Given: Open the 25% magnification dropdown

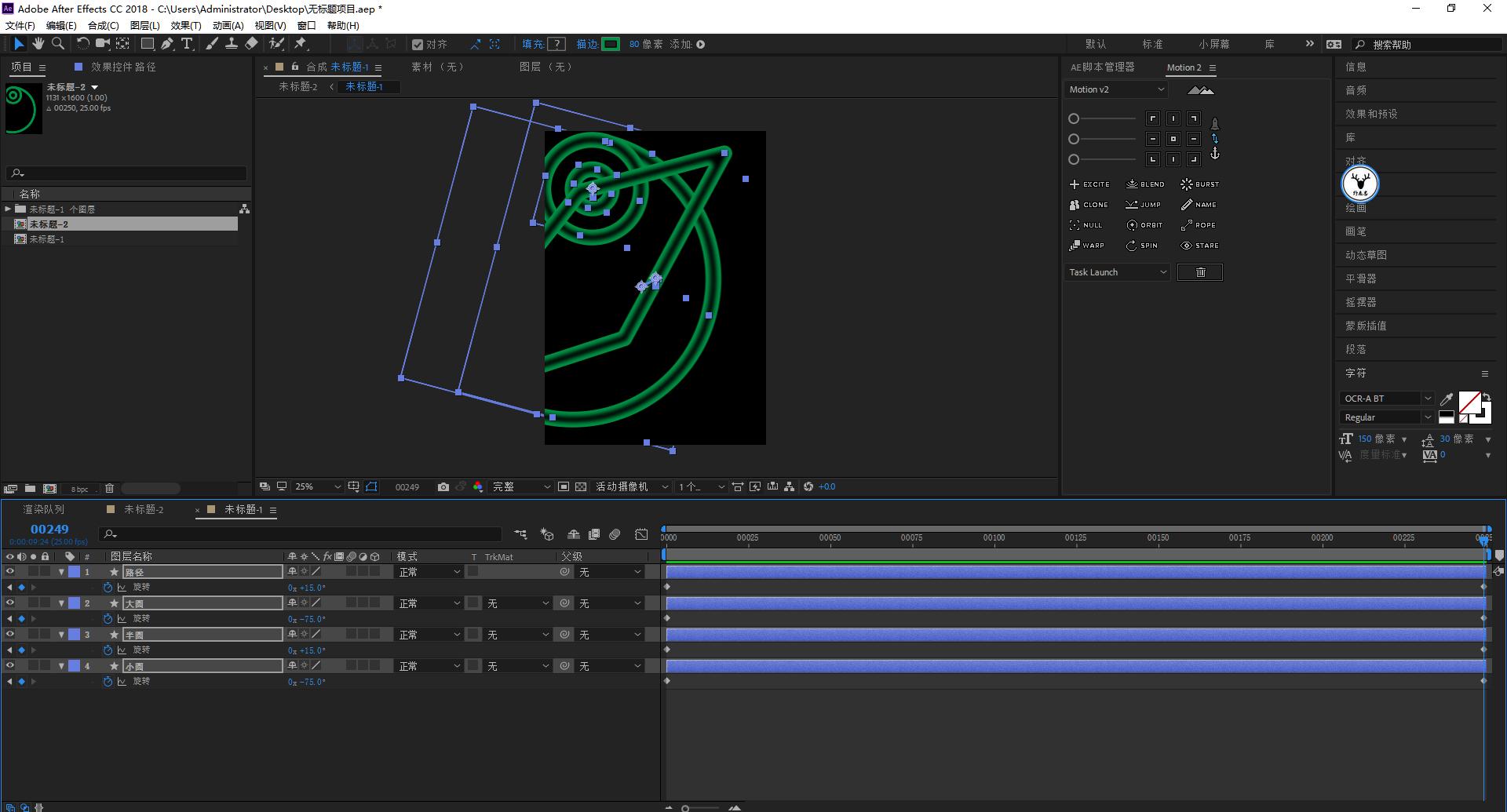Looking at the screenshot, I should coord(318,486).
